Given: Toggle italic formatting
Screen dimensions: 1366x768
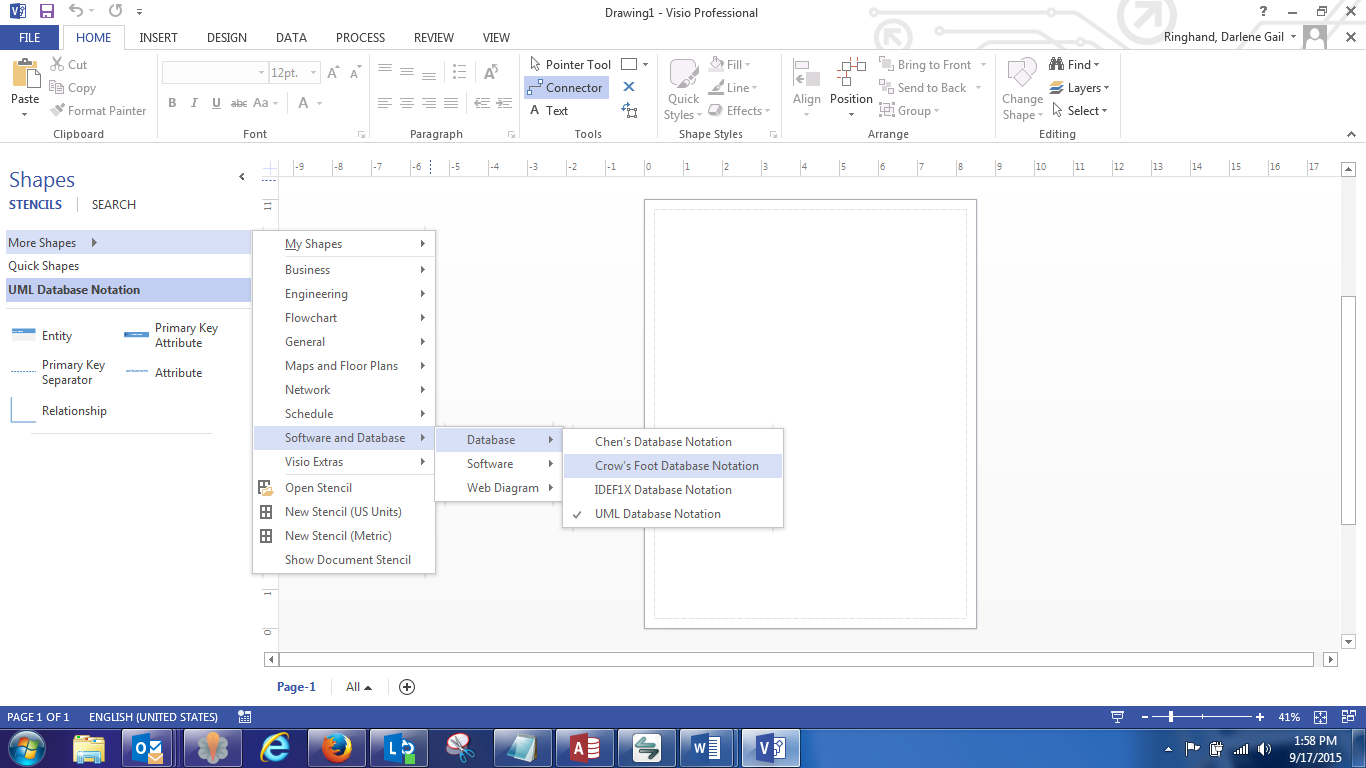Looking at the screenshot, I should click(x=193, y=102).
